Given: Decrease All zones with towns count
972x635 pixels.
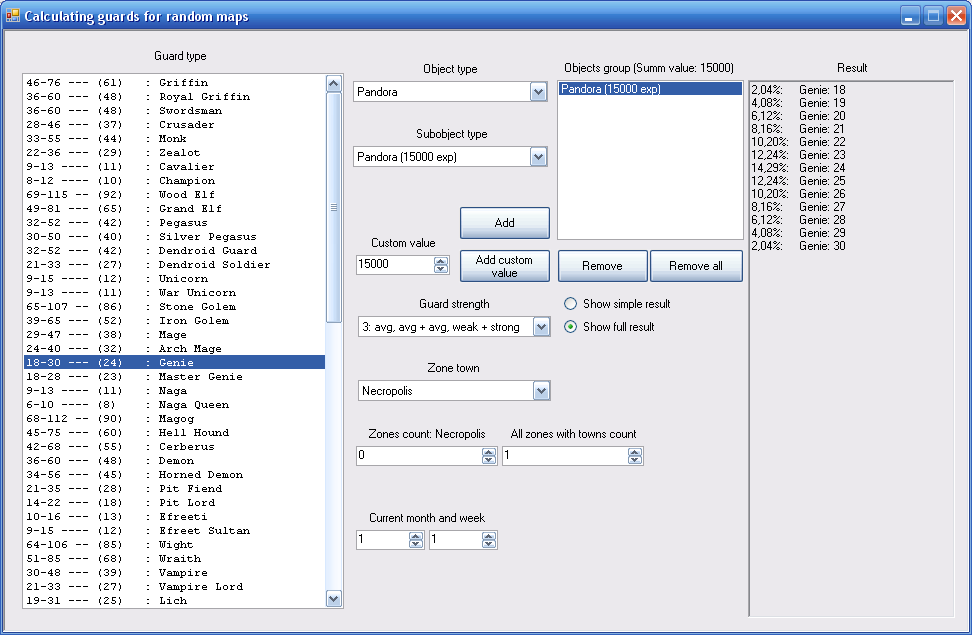Looking at the screenshot, I should (x=635, y=460).
